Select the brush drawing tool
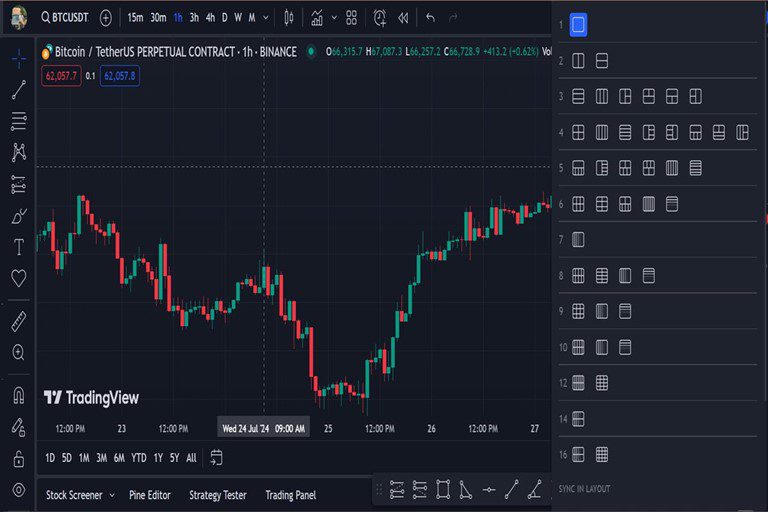This screenshot has height=512, width=768. [x=19, y=216]
